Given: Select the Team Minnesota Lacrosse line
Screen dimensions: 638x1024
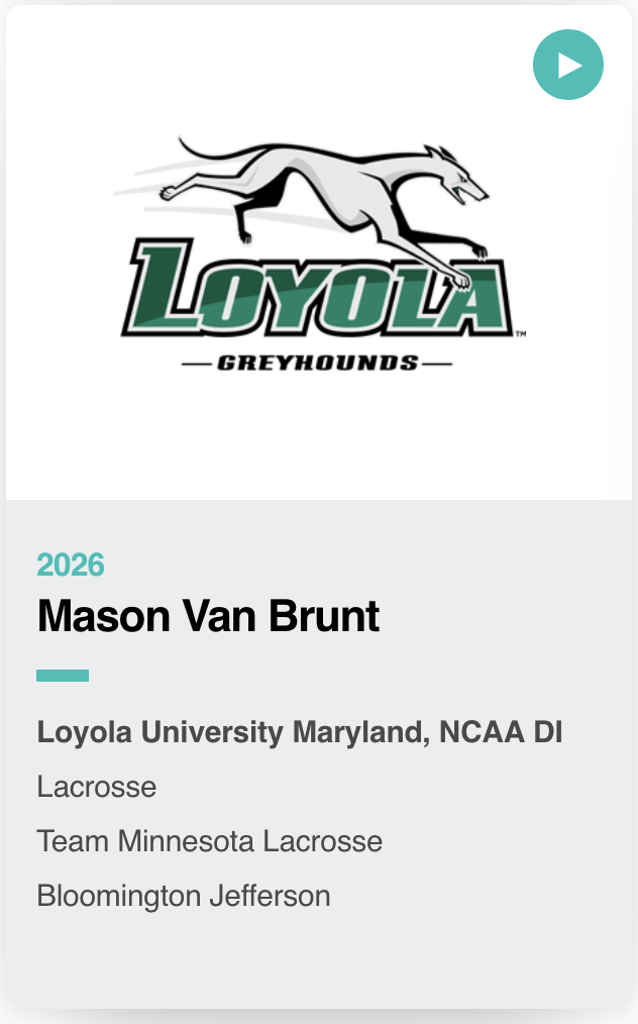Looking at the screenshot, I should (209, 841).
